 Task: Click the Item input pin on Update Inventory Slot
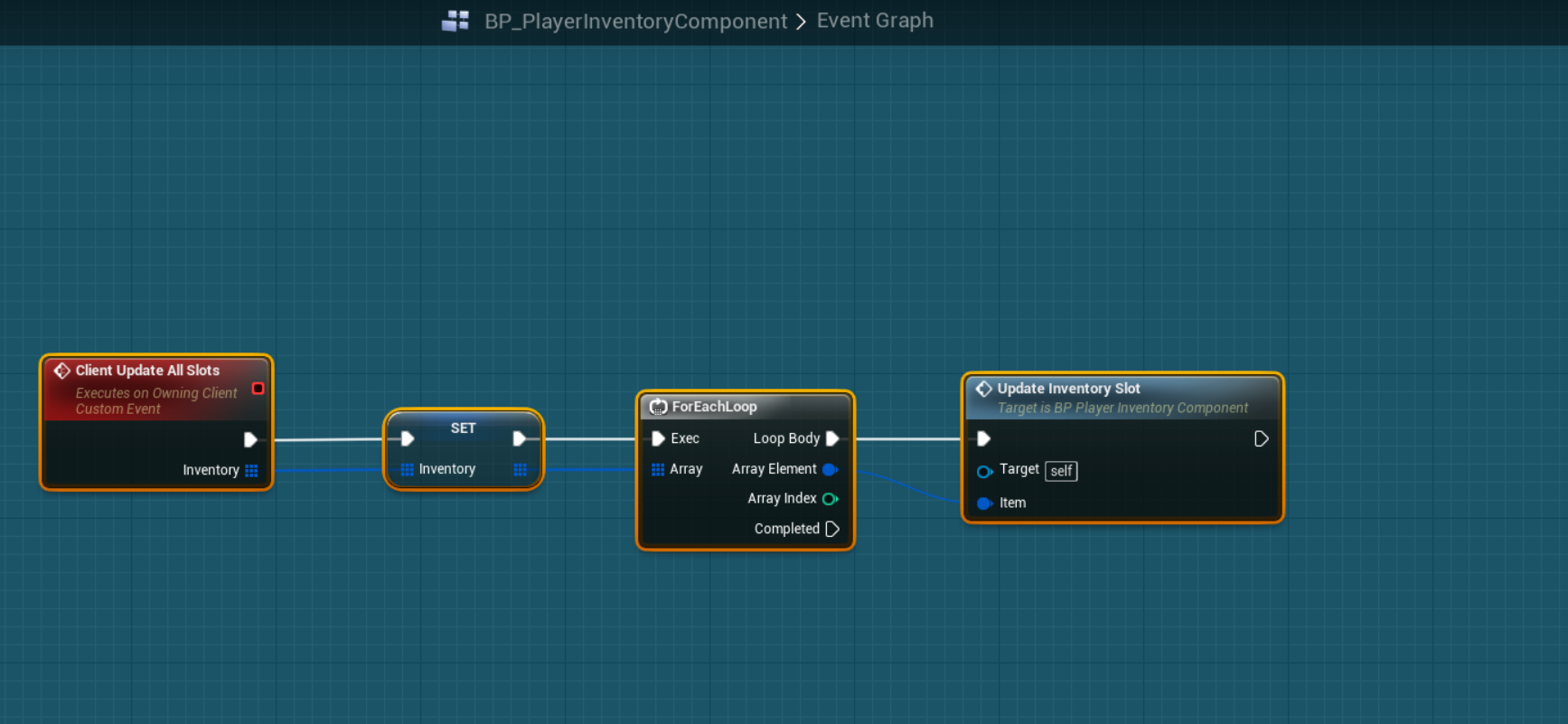984,503
